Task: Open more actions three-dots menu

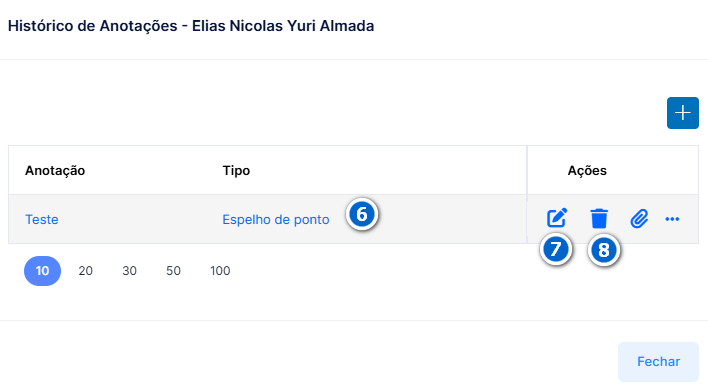Action: [x=672, y=219]
